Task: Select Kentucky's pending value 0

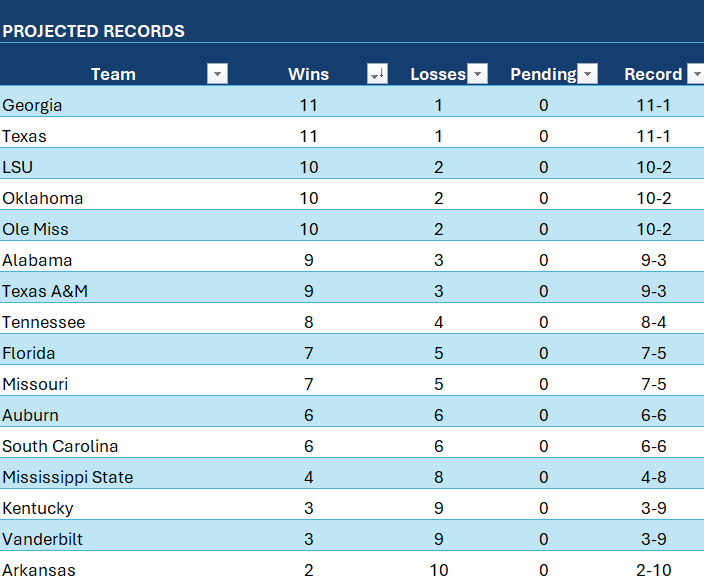Action: [543, 508]
